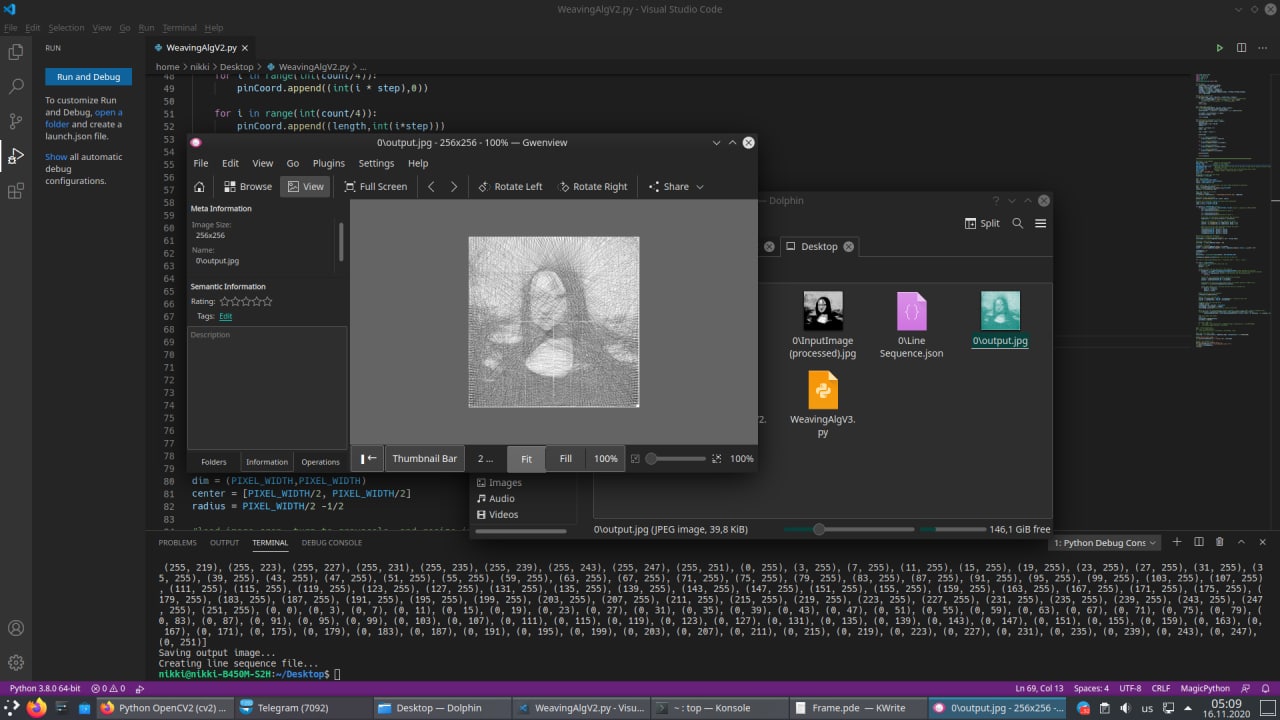The width and height of the screenshot is (1280, 720).
Task: Click the Run and Debug button
Action: coord(88,77)
